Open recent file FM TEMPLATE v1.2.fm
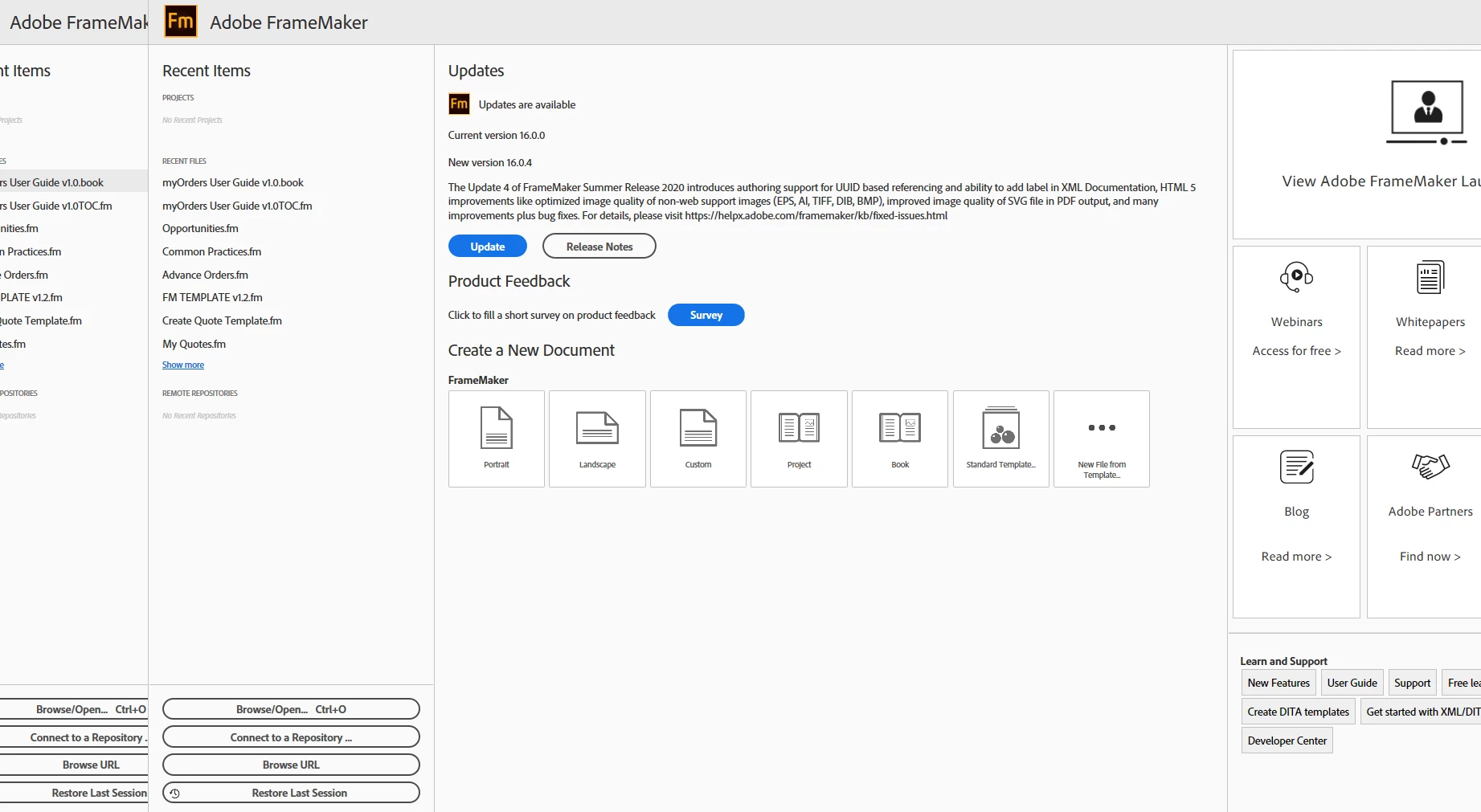 212,297
